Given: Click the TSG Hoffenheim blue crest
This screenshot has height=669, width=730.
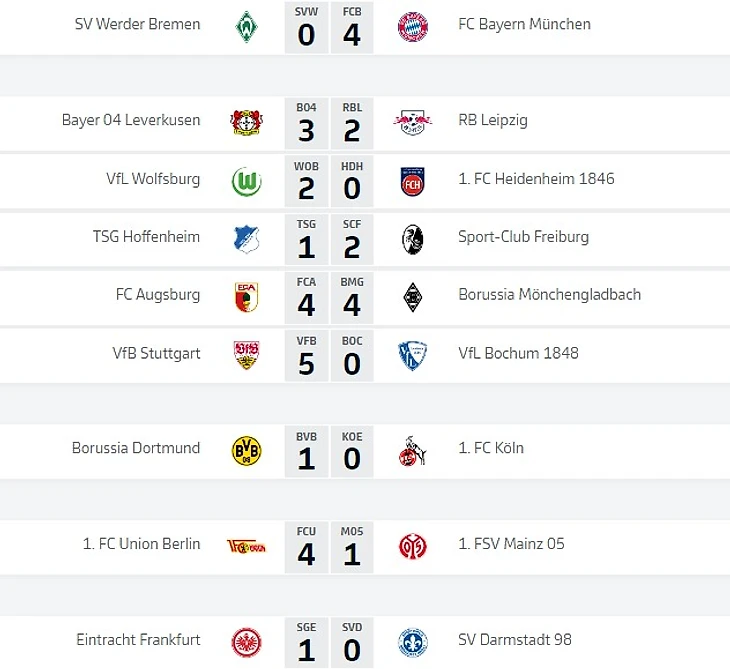Looking at the screenshot, I should click(x=246, y=239).
